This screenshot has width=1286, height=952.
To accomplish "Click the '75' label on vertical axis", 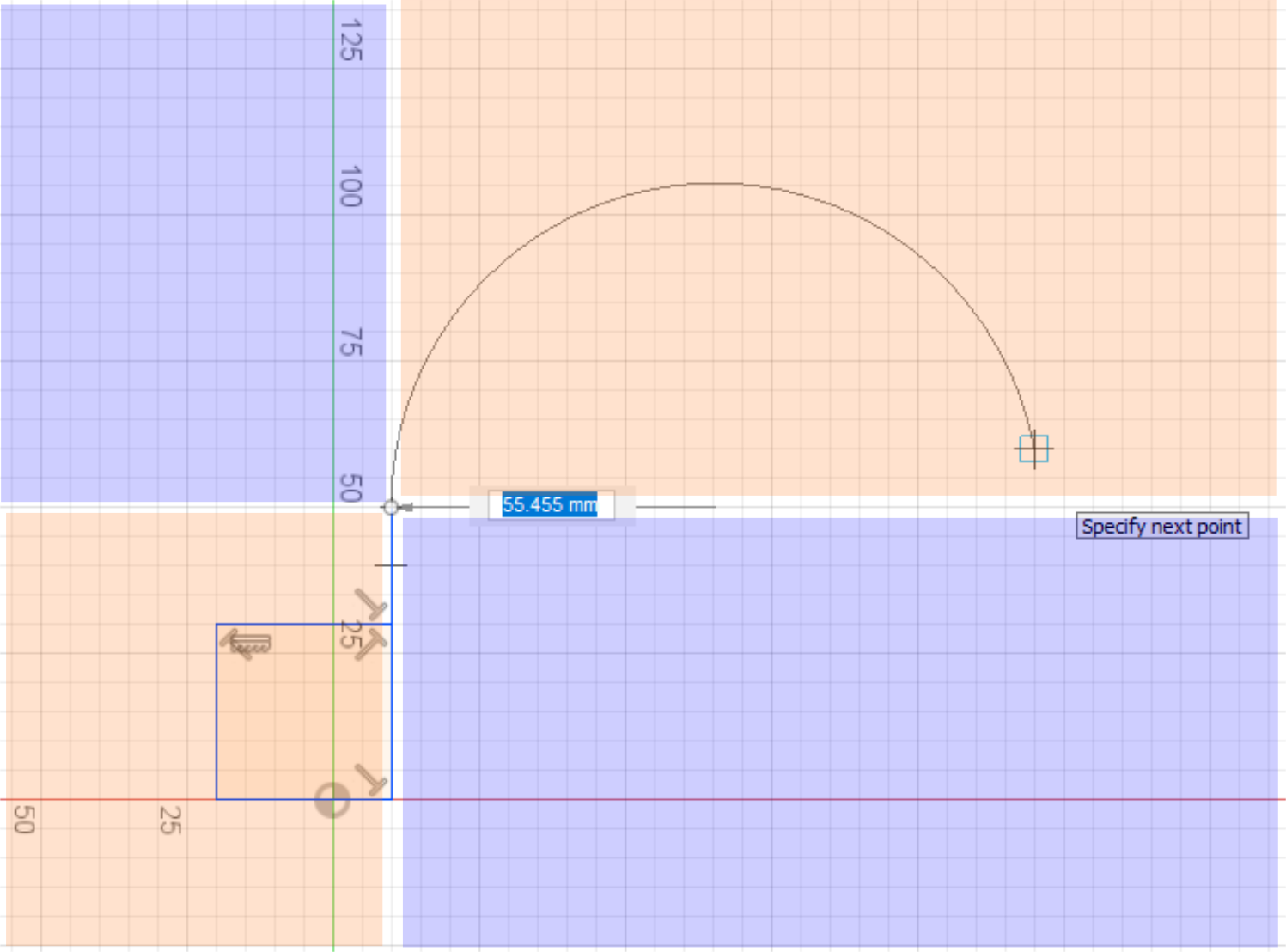I will click(350, 342).
